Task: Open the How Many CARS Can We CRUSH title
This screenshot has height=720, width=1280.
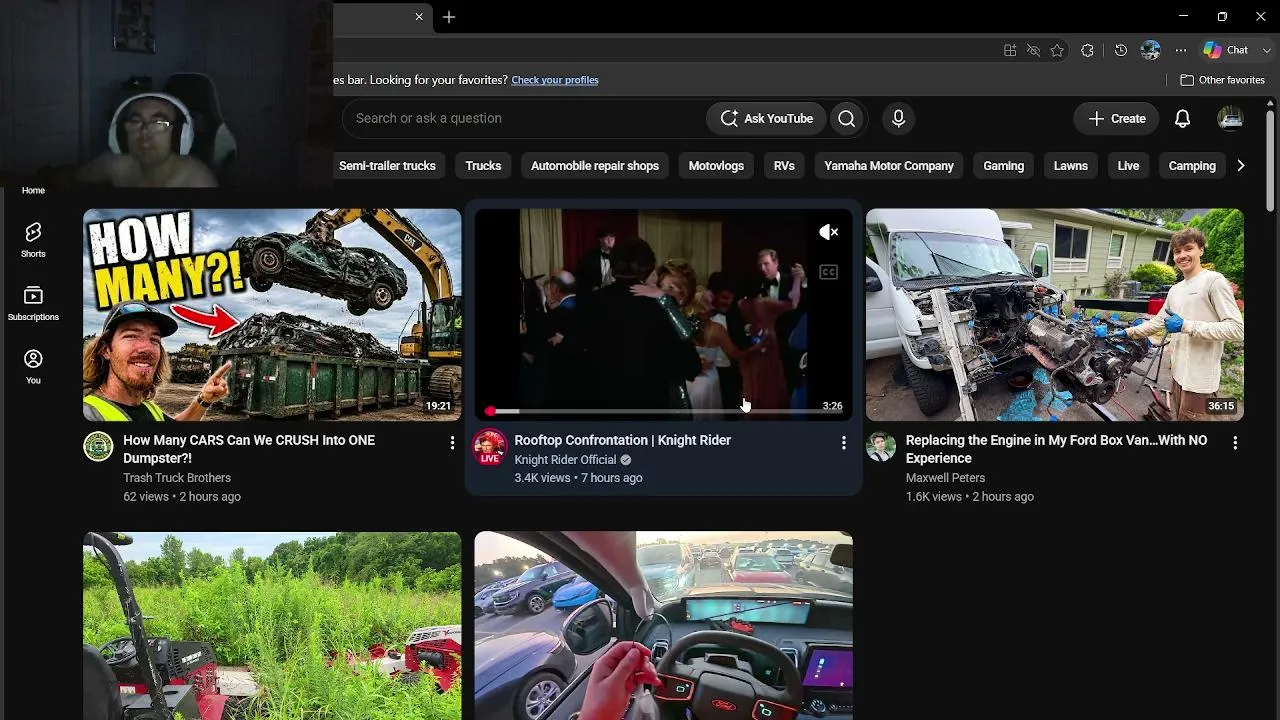Action: [x=249, y=449]
